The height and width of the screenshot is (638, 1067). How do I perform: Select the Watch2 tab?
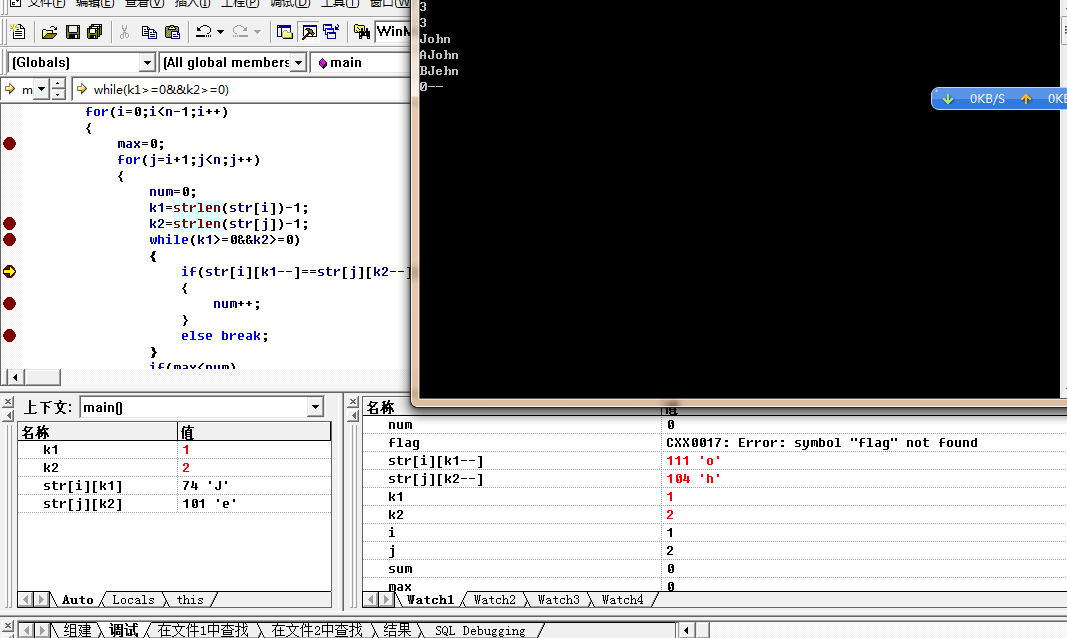click(x=495, y=600)
